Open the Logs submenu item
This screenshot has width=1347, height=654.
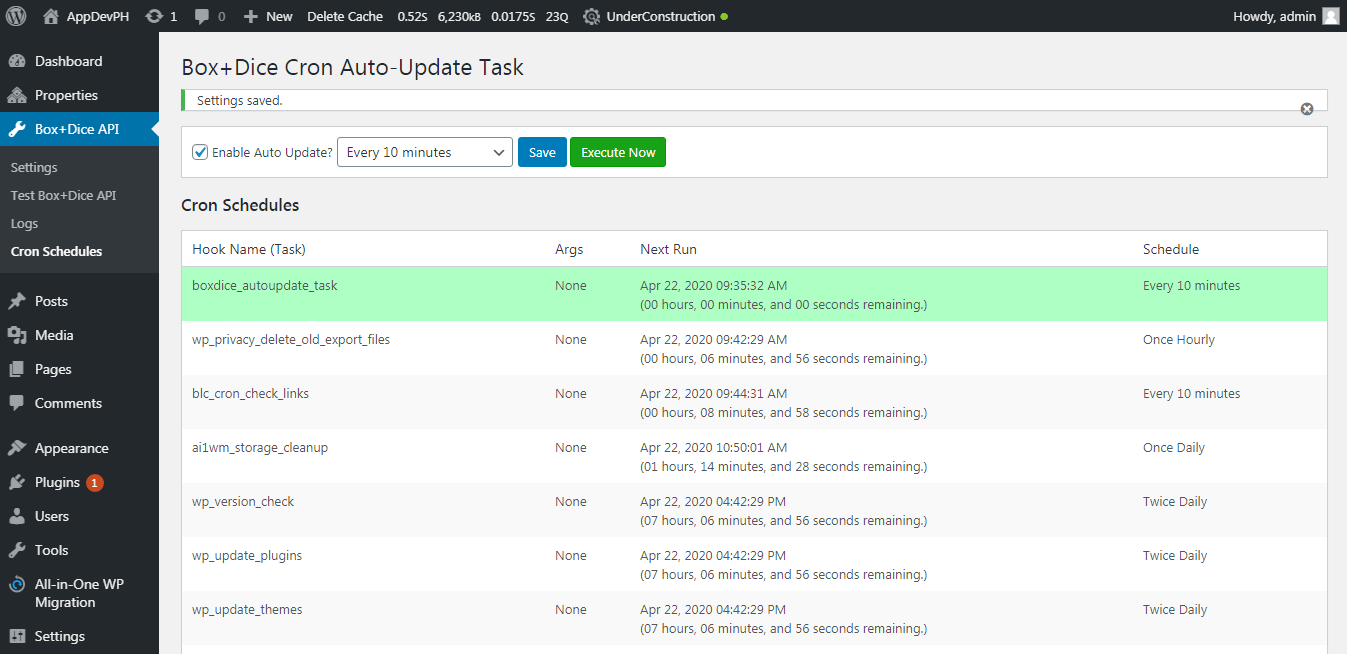24,223
